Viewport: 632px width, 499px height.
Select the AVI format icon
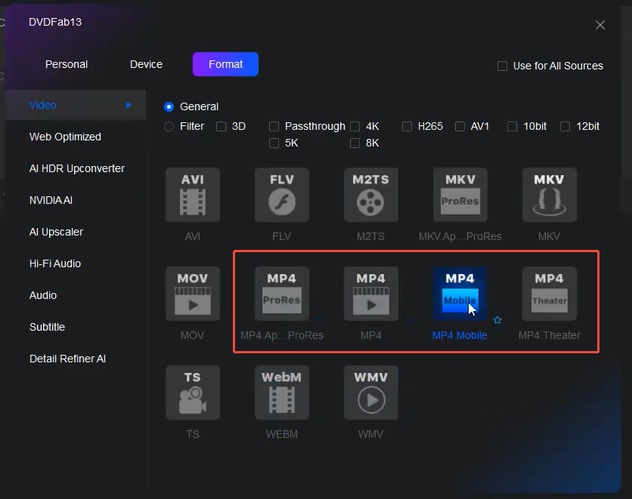click(x=193, y=195)
